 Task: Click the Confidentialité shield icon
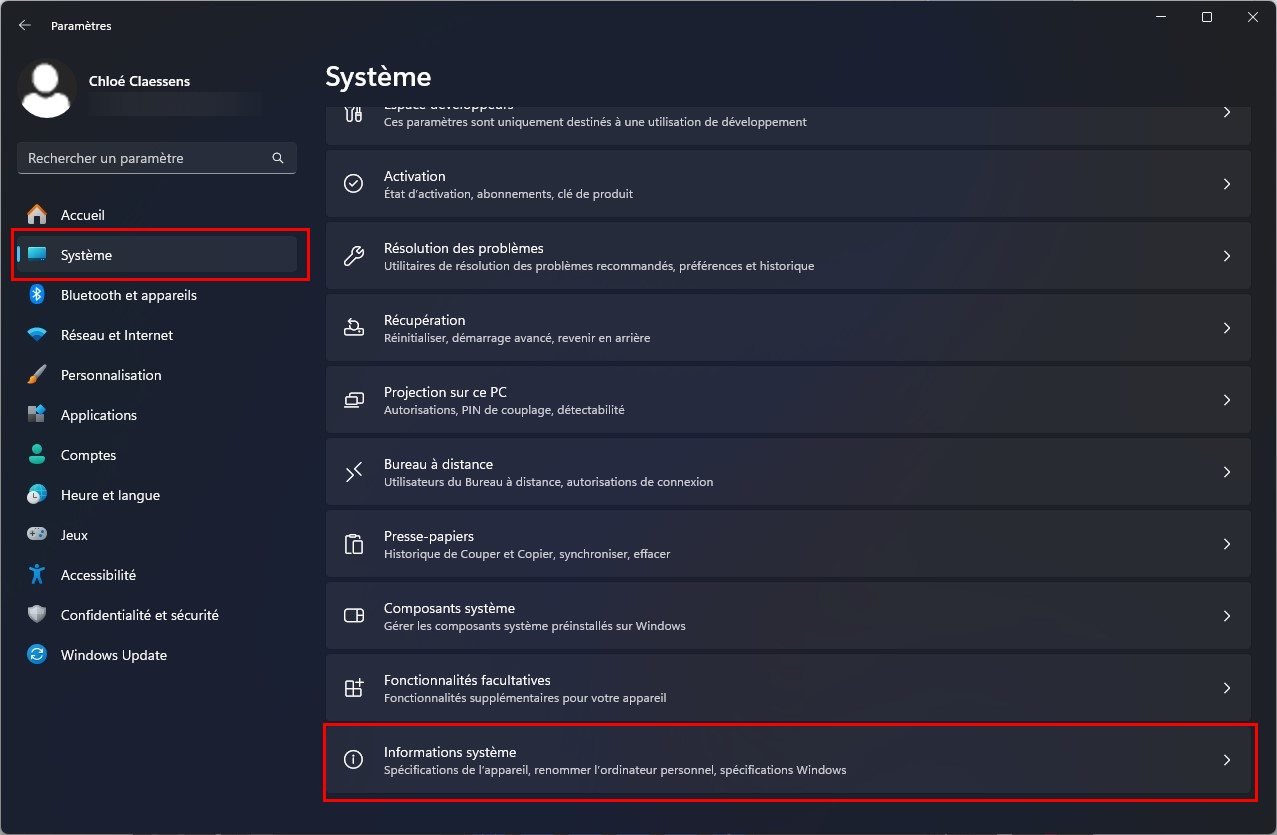click(x=37, y=615)
